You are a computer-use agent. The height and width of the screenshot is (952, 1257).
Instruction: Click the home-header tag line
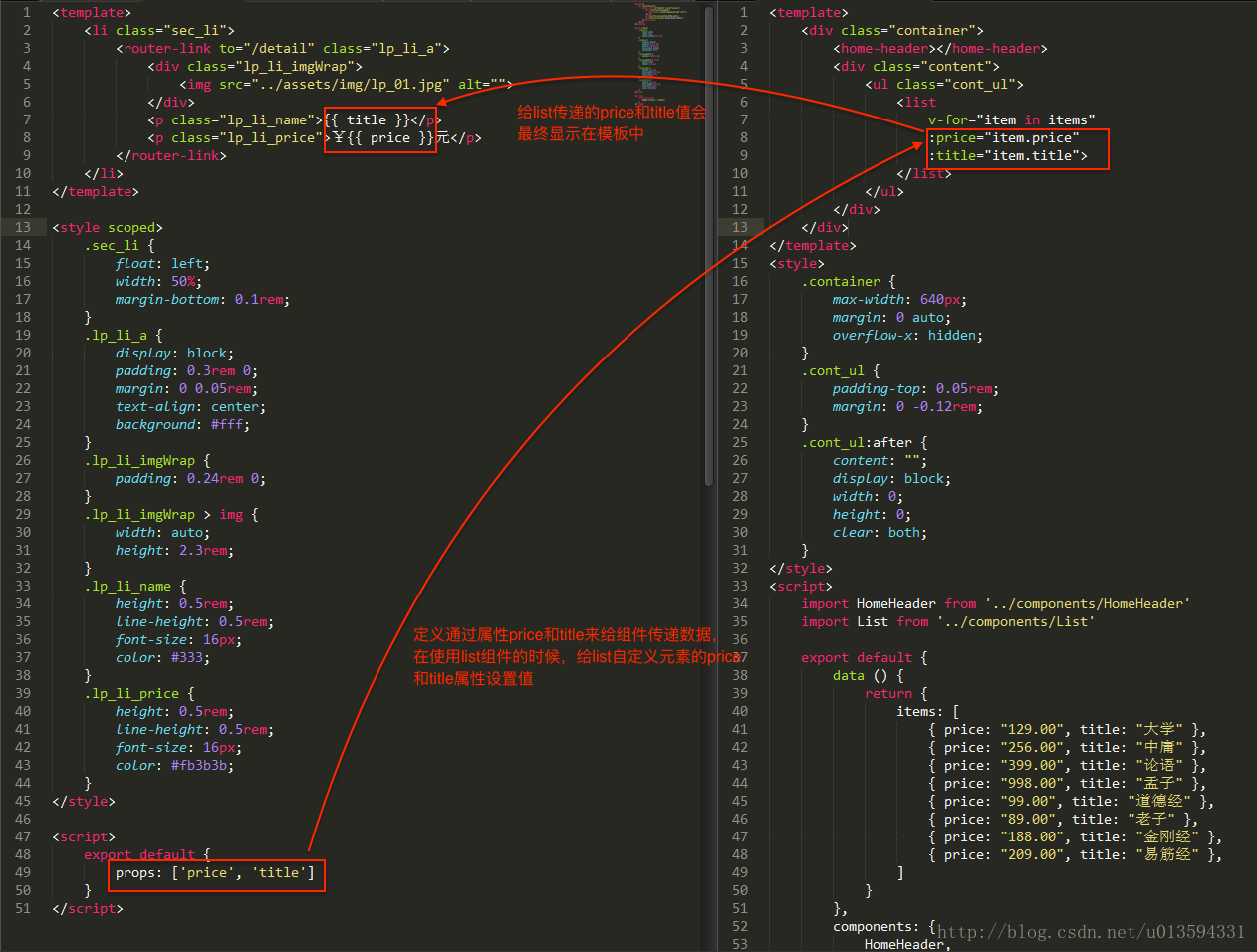[940, 48]
